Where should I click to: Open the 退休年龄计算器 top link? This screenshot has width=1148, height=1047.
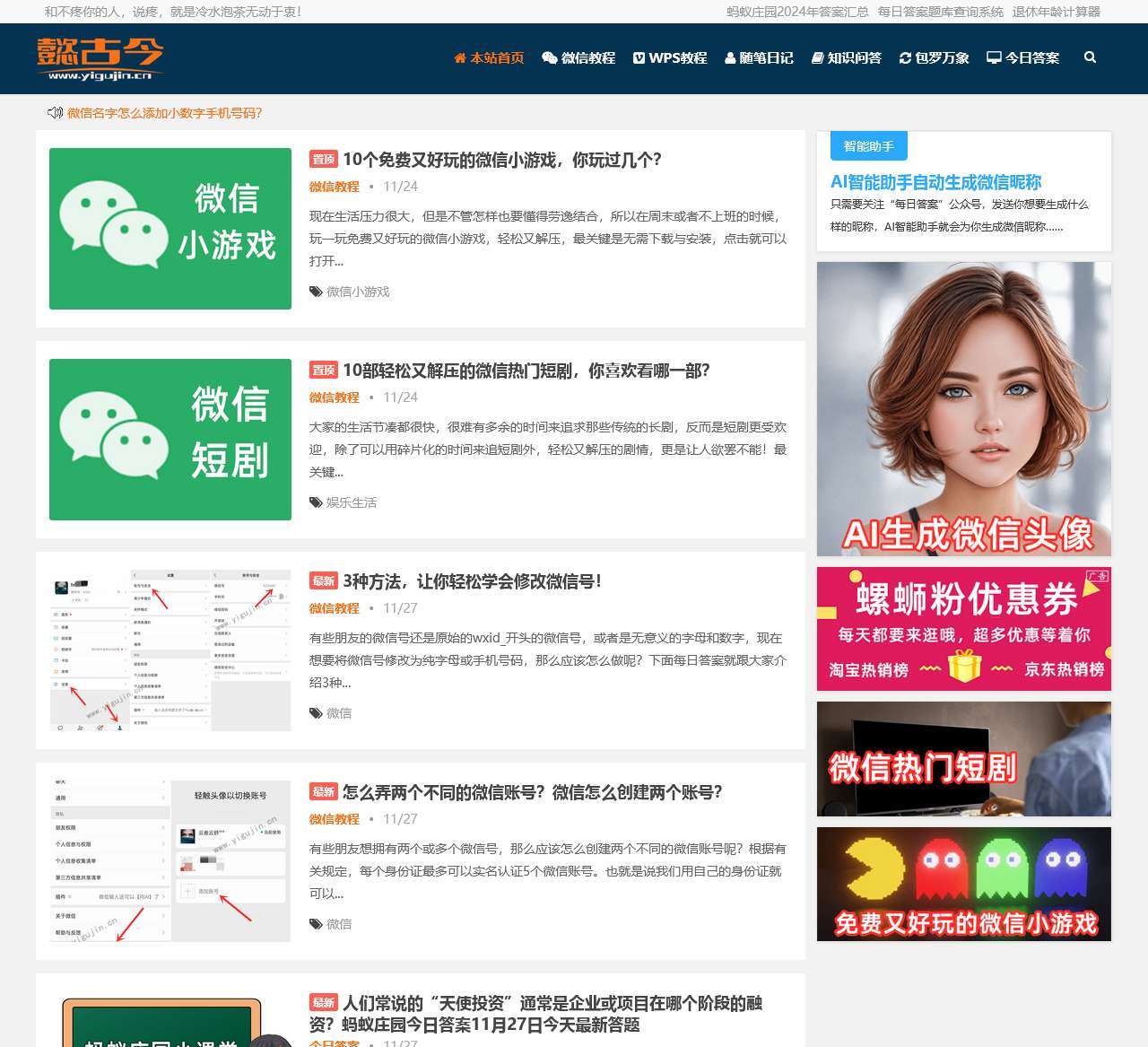click(1057, 12)
